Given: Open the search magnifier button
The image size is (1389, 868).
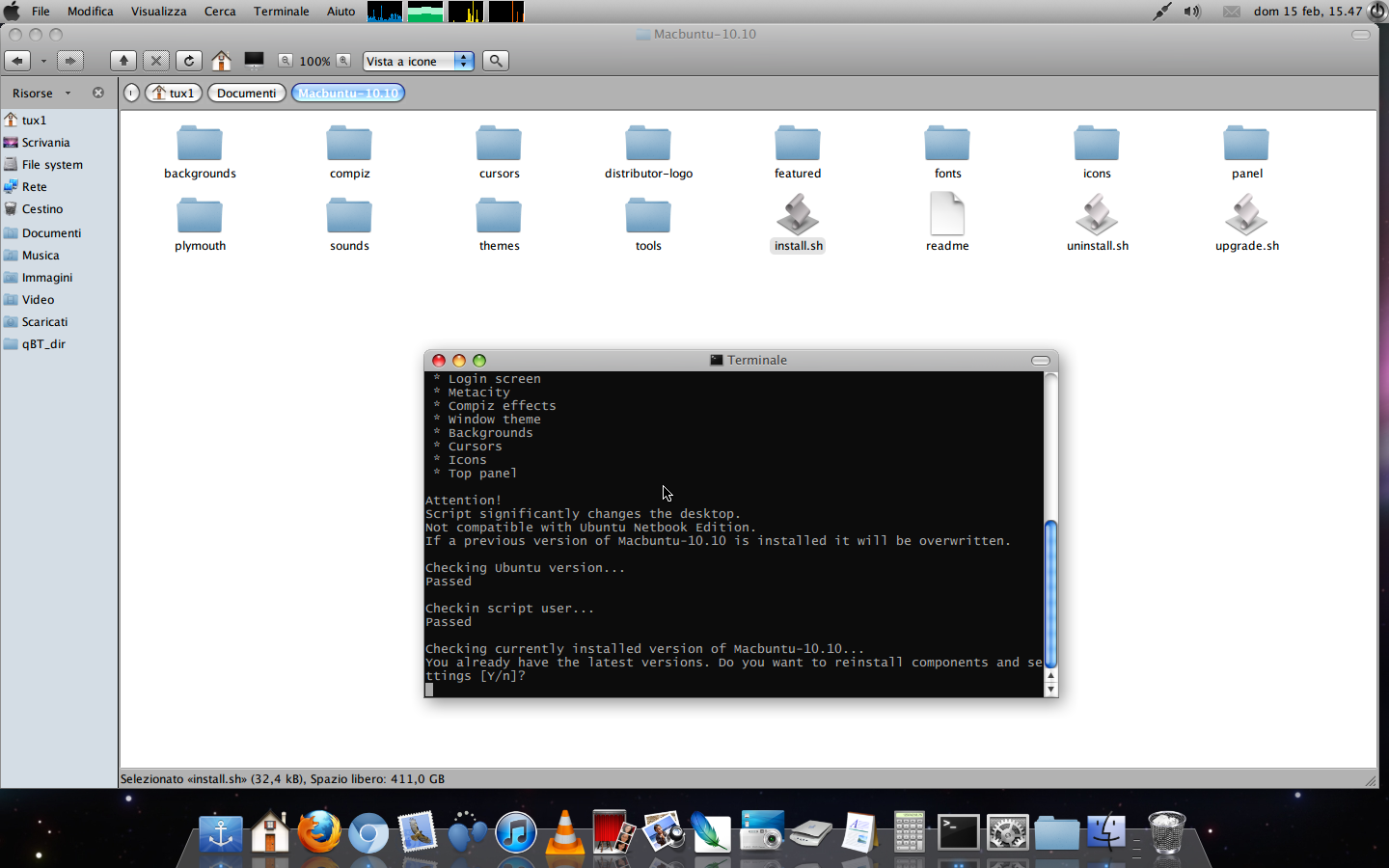Looking at the screenshot, I should click(496, 61).
